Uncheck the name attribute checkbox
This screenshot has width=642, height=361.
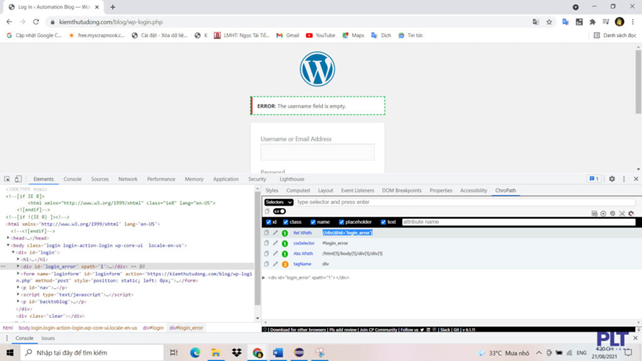pos(313,222)
